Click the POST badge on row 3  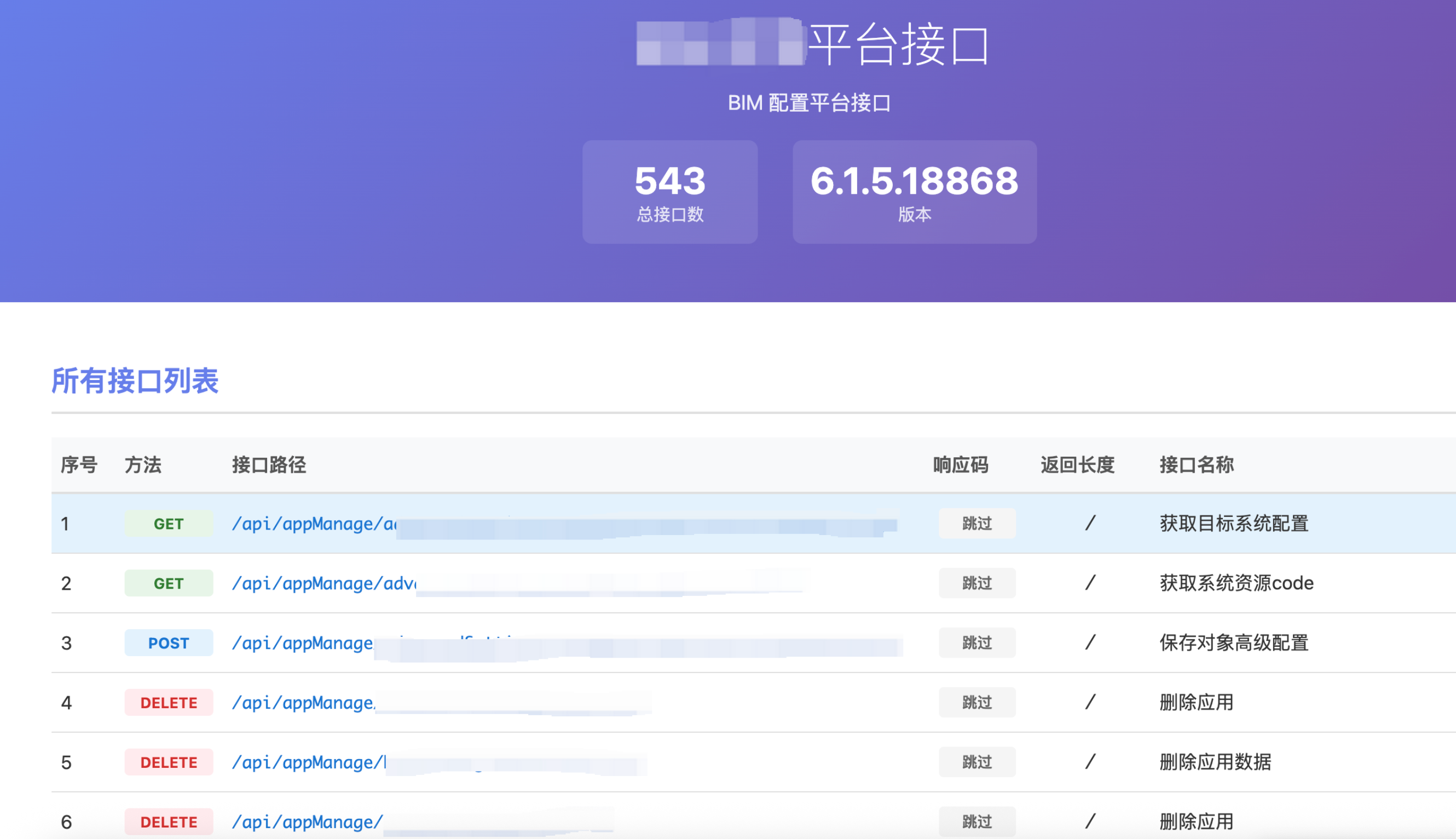coord(169,642)
